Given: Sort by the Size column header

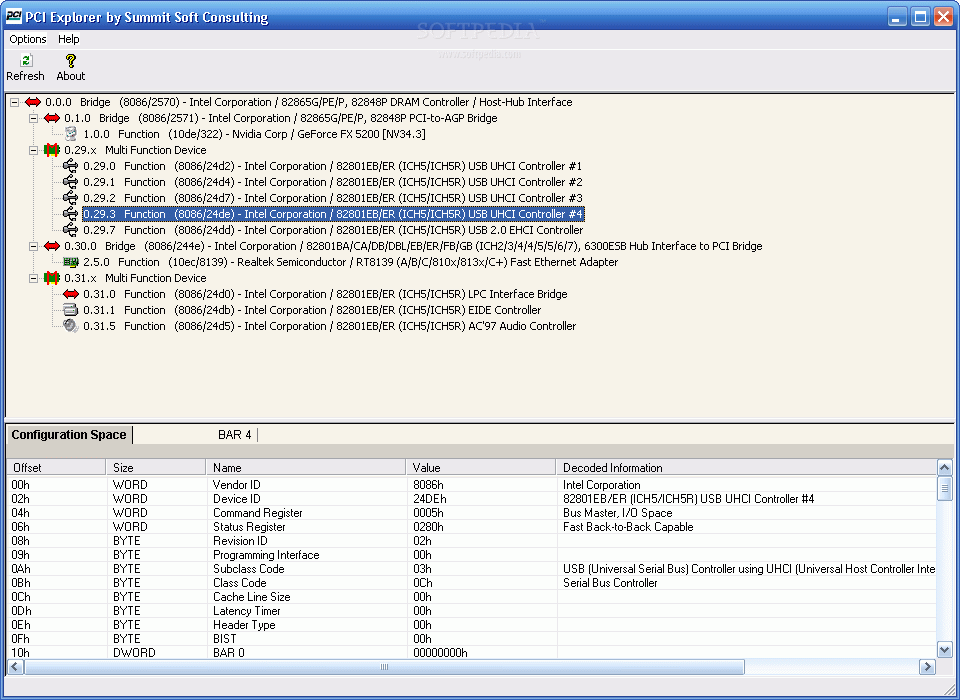Looking at the screenshot, I should click(x=156, y=468).
